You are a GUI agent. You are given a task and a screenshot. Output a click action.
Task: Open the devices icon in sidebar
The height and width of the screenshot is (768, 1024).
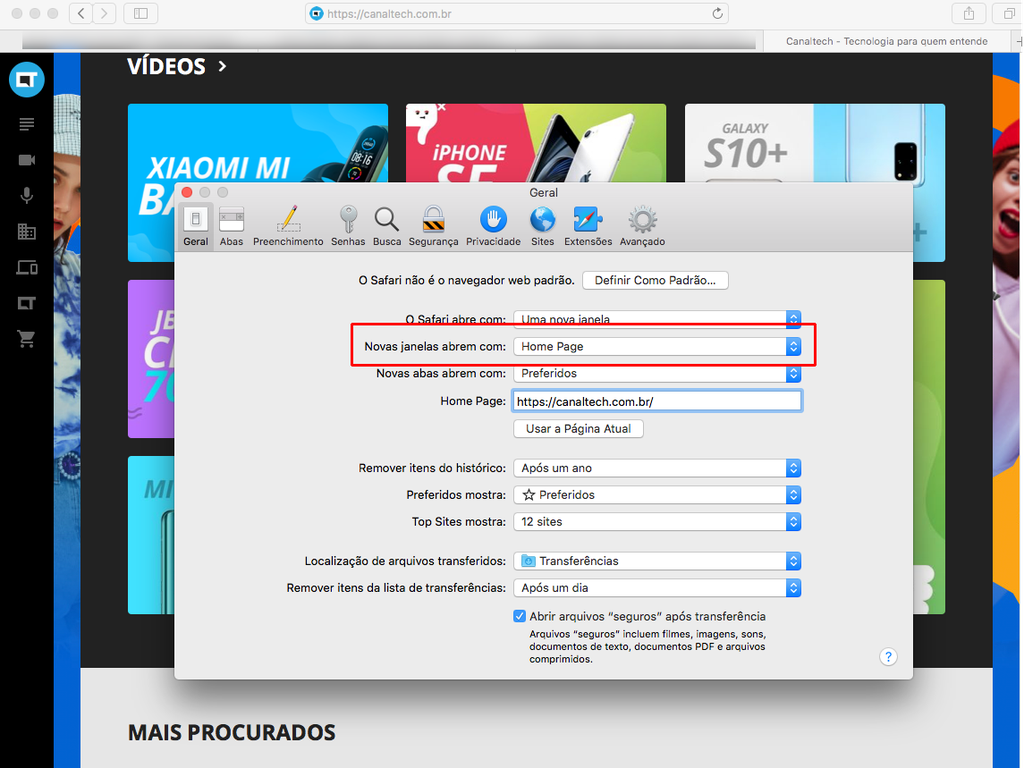coord(27,267)
